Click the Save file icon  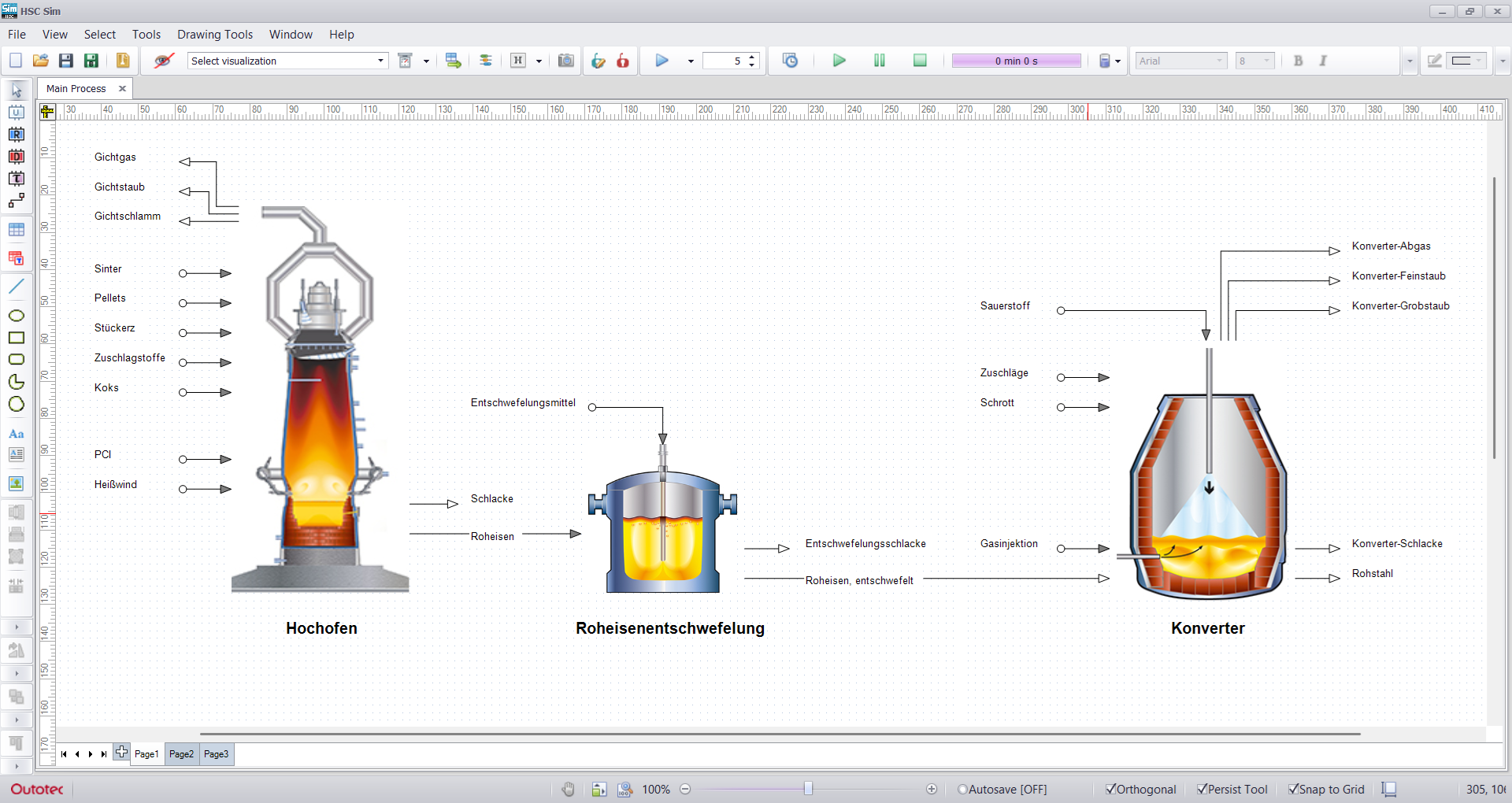point(66,61)
